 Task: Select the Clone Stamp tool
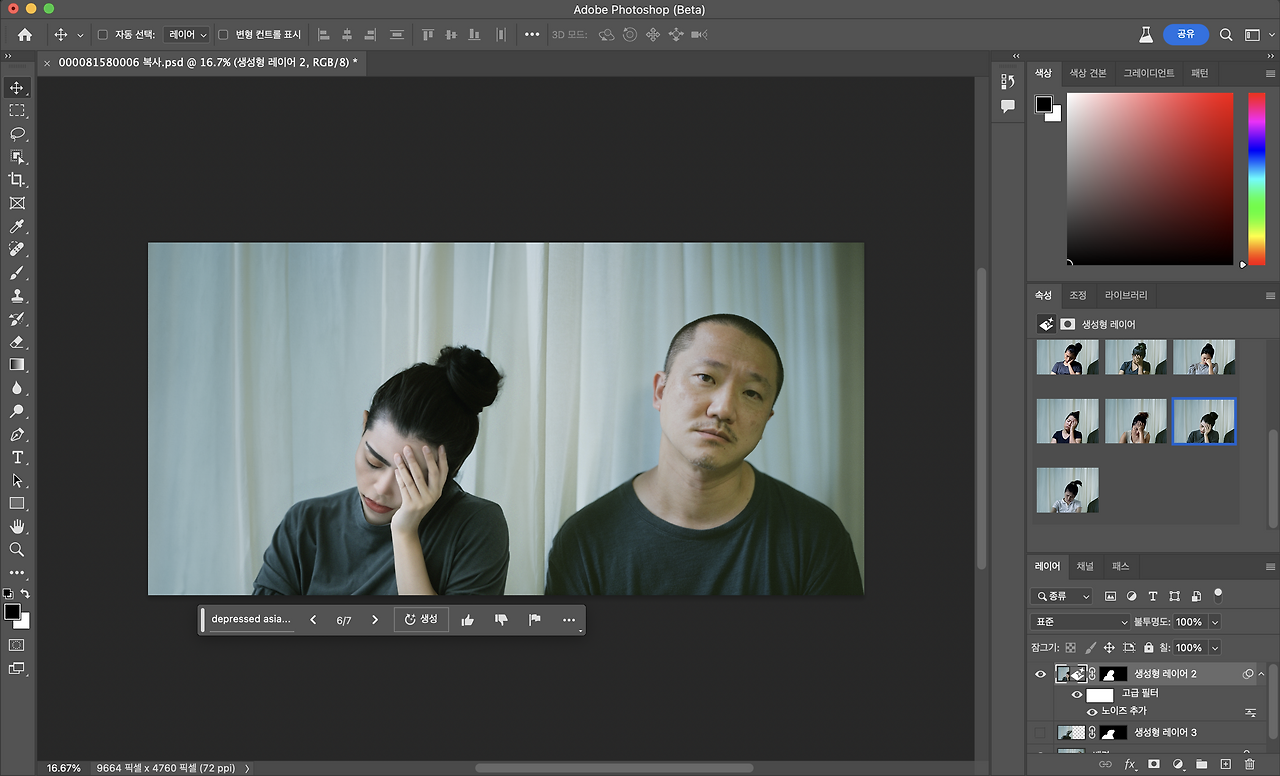tap(17, 296)
